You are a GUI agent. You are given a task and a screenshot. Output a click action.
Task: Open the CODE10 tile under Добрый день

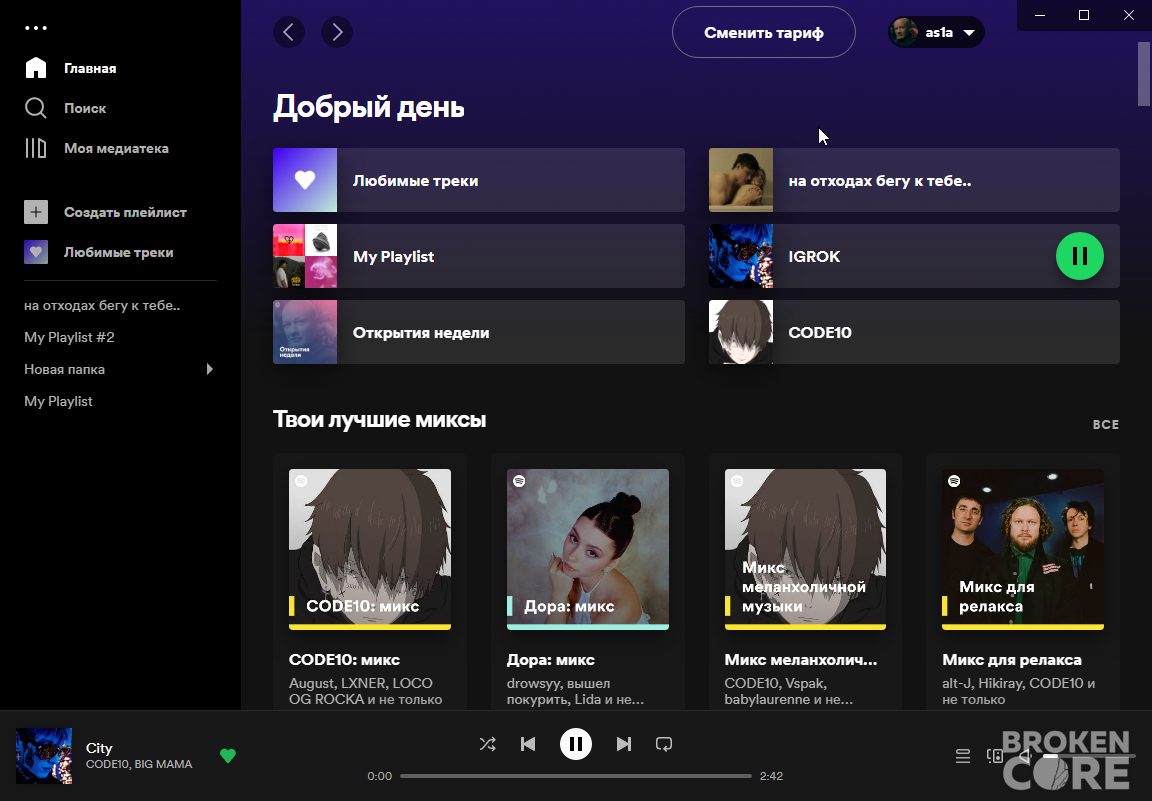914,332
